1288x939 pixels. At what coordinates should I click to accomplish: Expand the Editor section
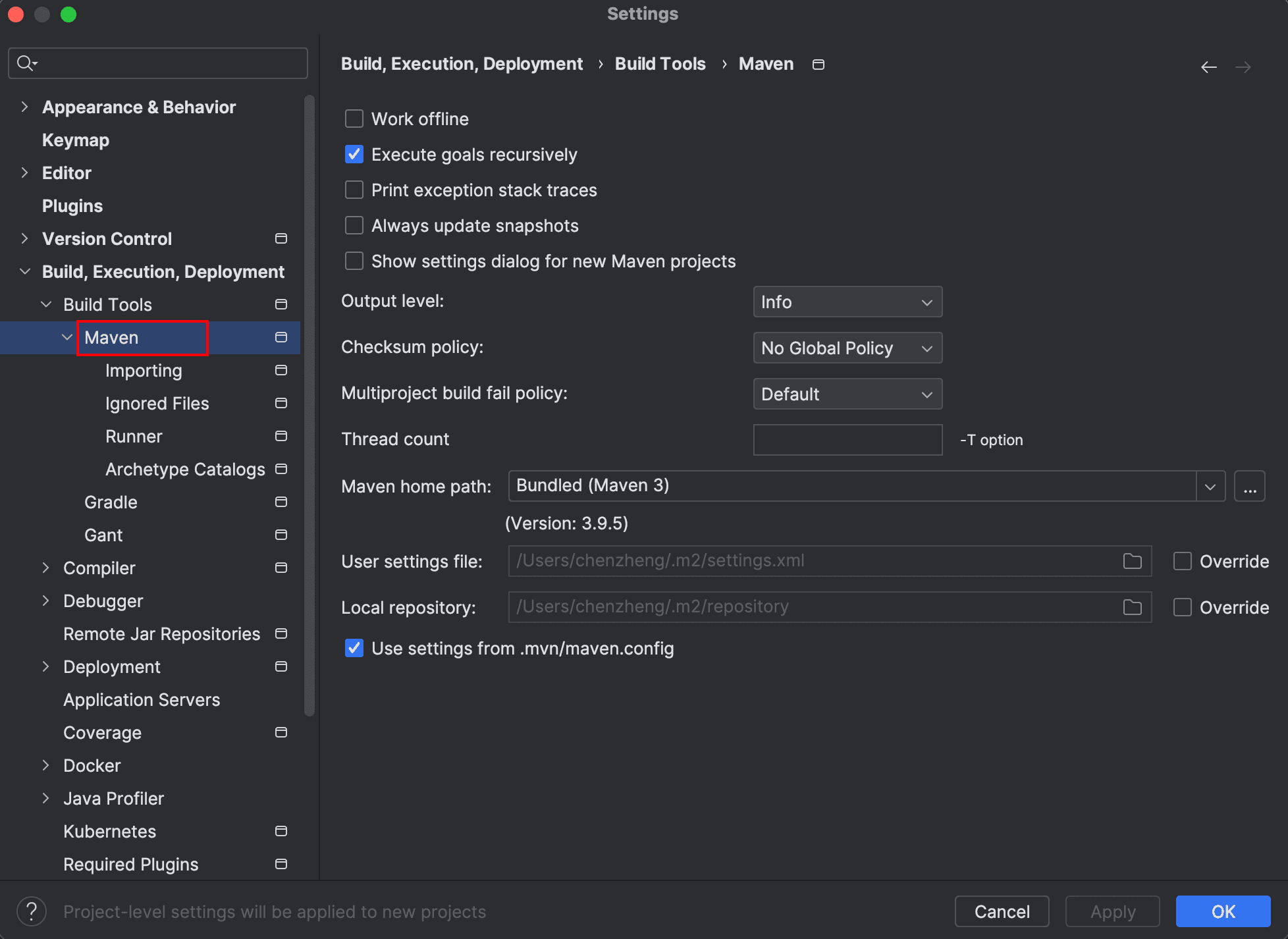25,173
